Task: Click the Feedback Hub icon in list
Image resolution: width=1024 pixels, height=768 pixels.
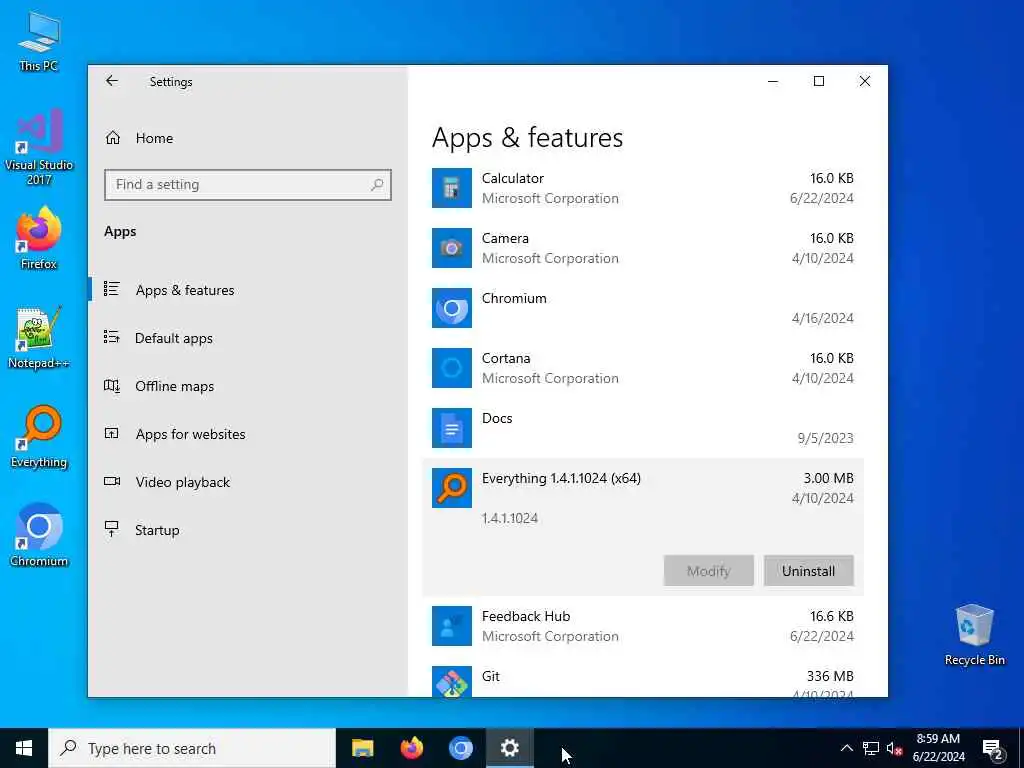Action: coord(451,626)
